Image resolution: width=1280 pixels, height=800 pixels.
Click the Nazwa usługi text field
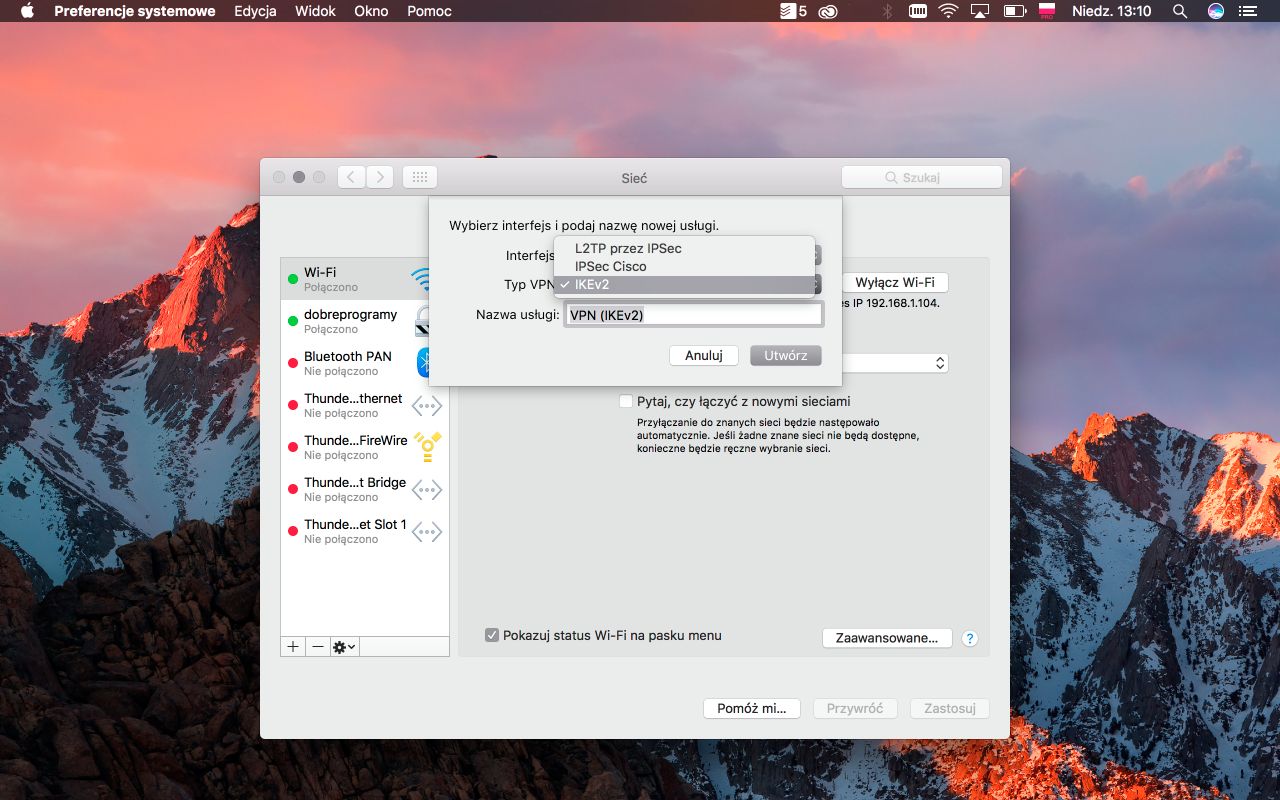(694, 315)
